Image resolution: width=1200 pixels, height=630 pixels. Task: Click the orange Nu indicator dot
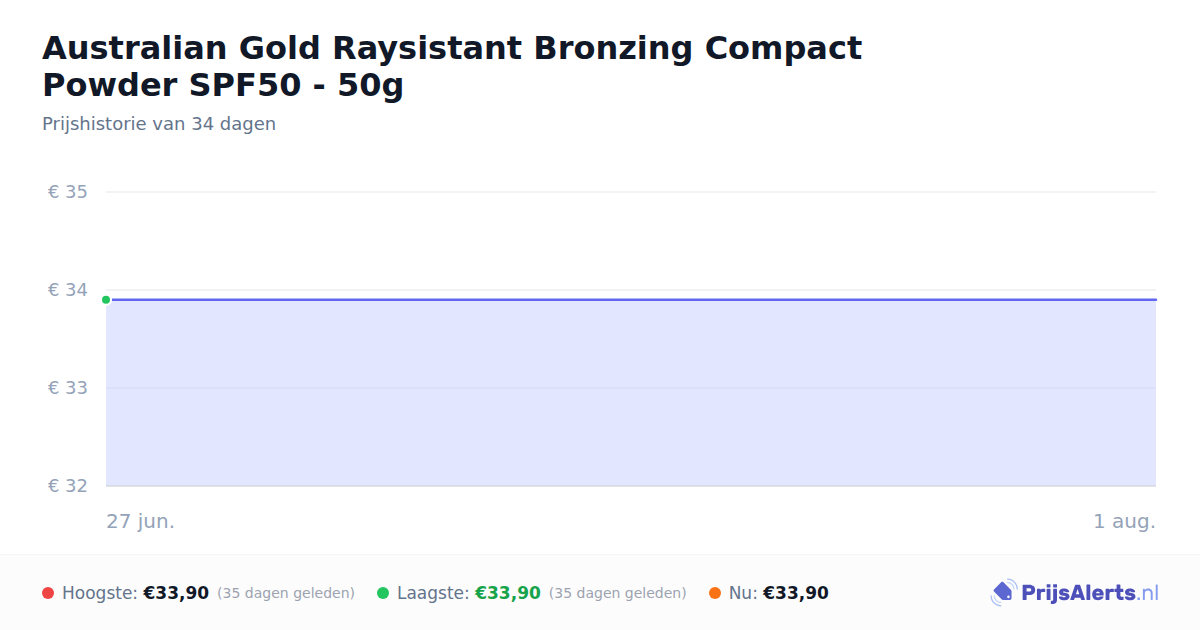715,593
